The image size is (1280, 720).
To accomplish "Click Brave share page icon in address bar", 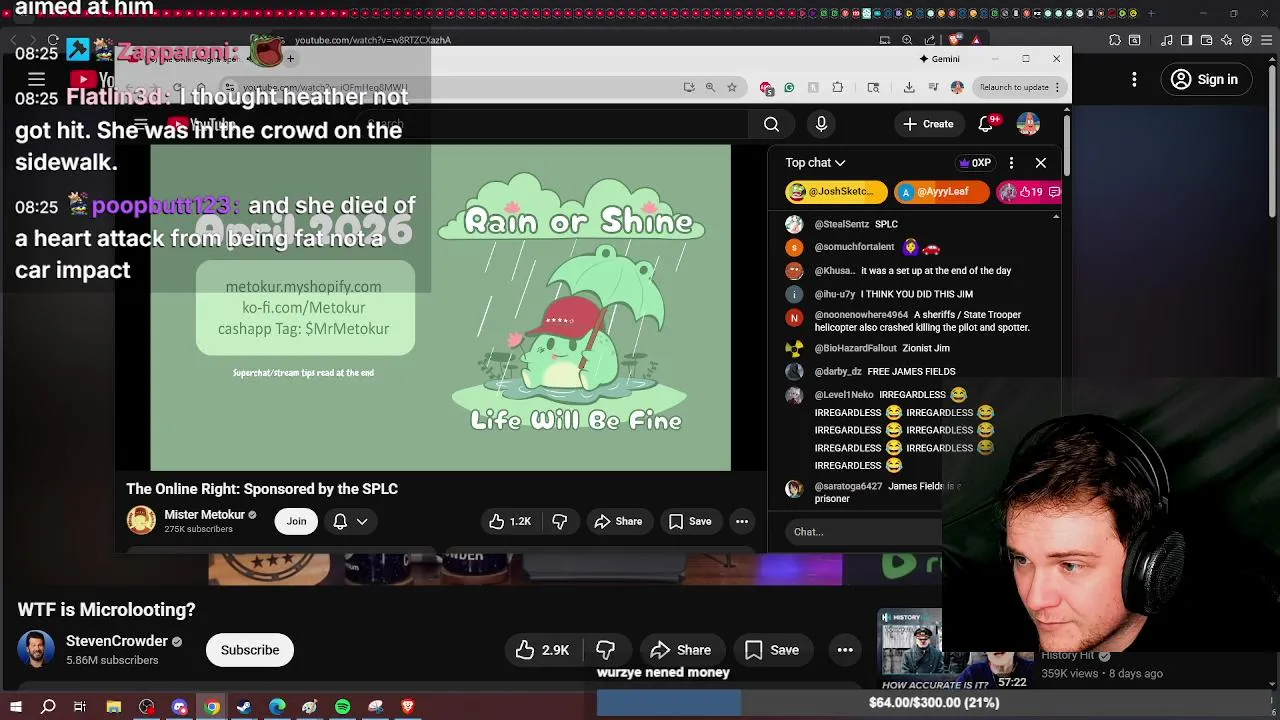I will 929,40.
